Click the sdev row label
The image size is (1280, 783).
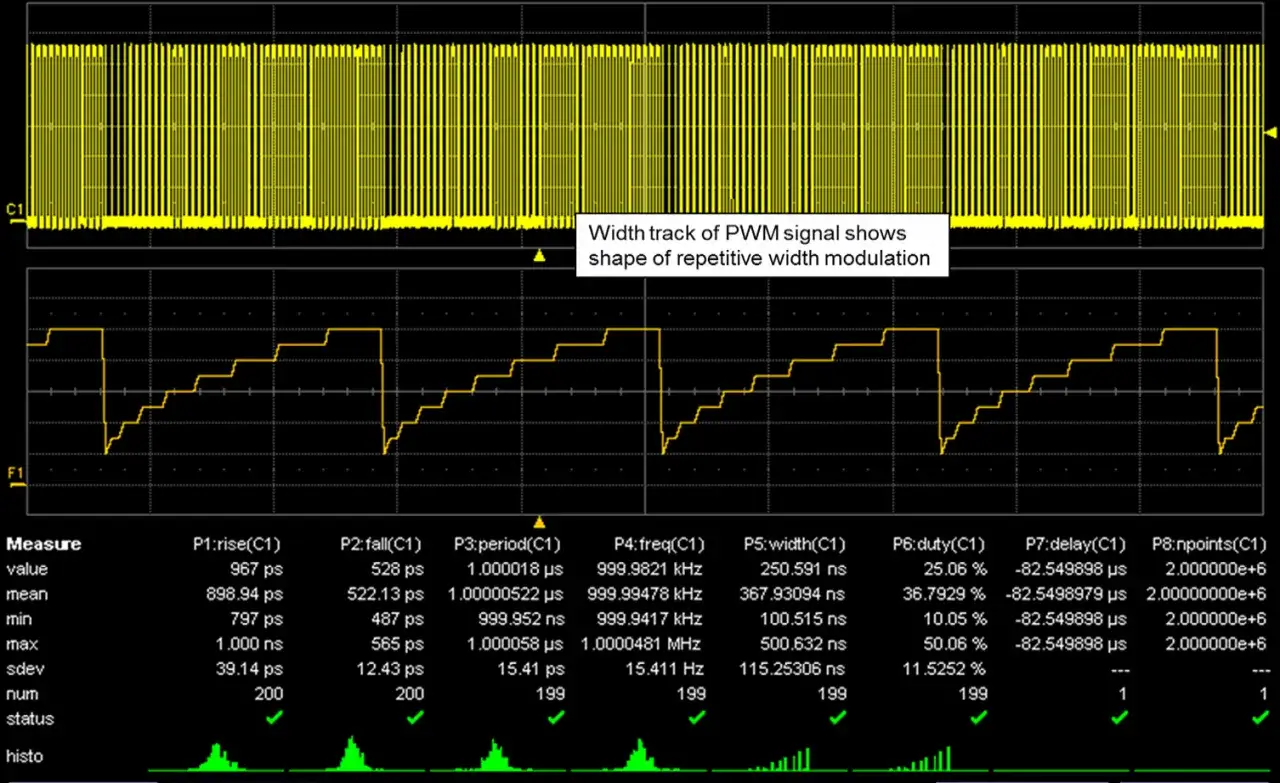24,669
